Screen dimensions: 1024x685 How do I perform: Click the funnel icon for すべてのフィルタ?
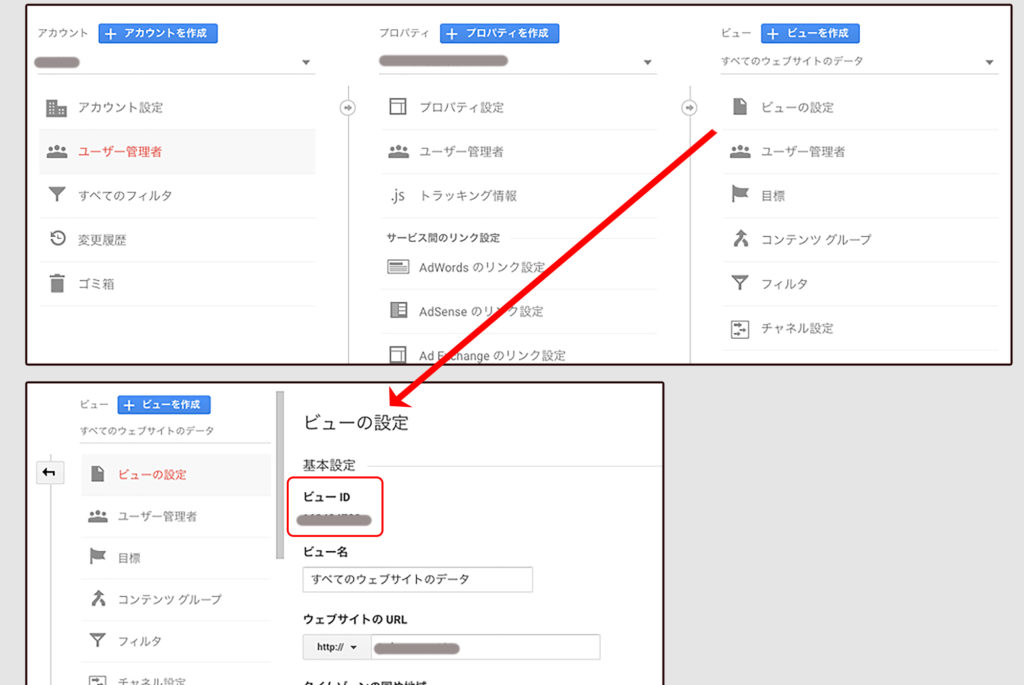(57, 195)
